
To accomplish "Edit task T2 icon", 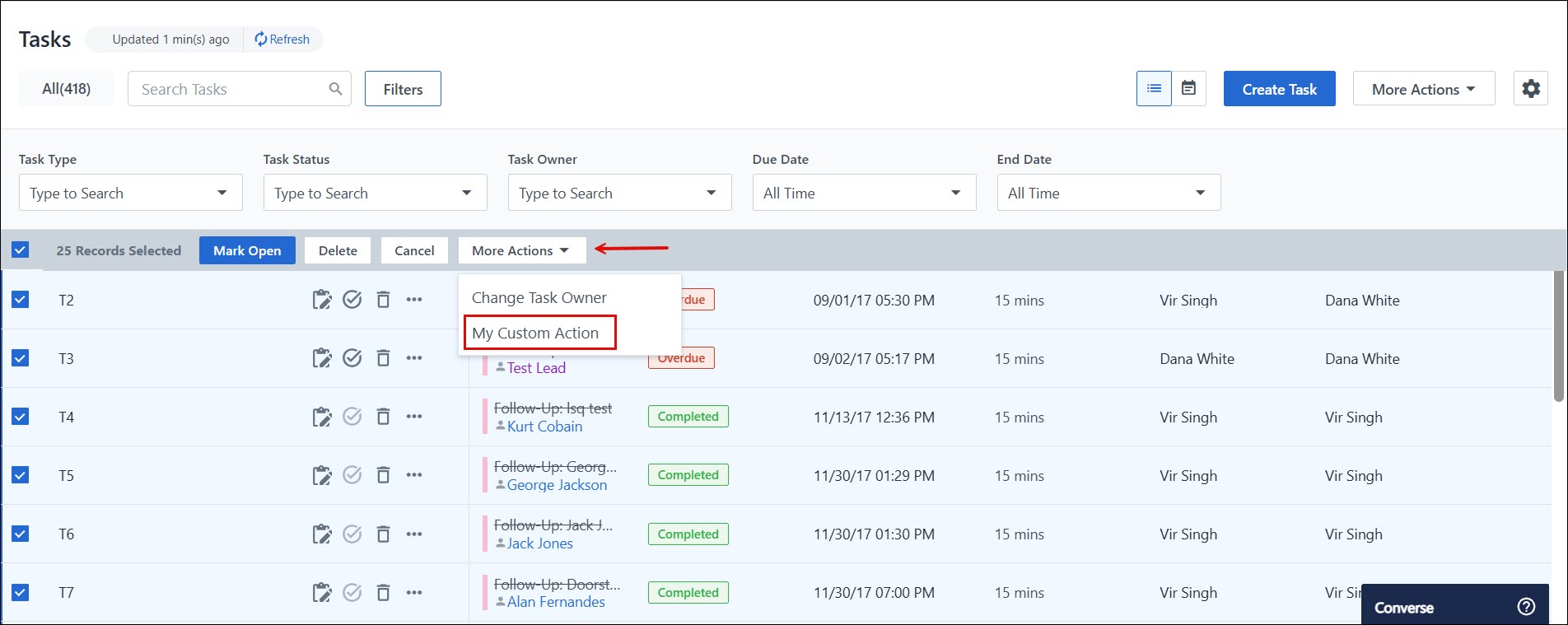I will (x=322, y=300).
